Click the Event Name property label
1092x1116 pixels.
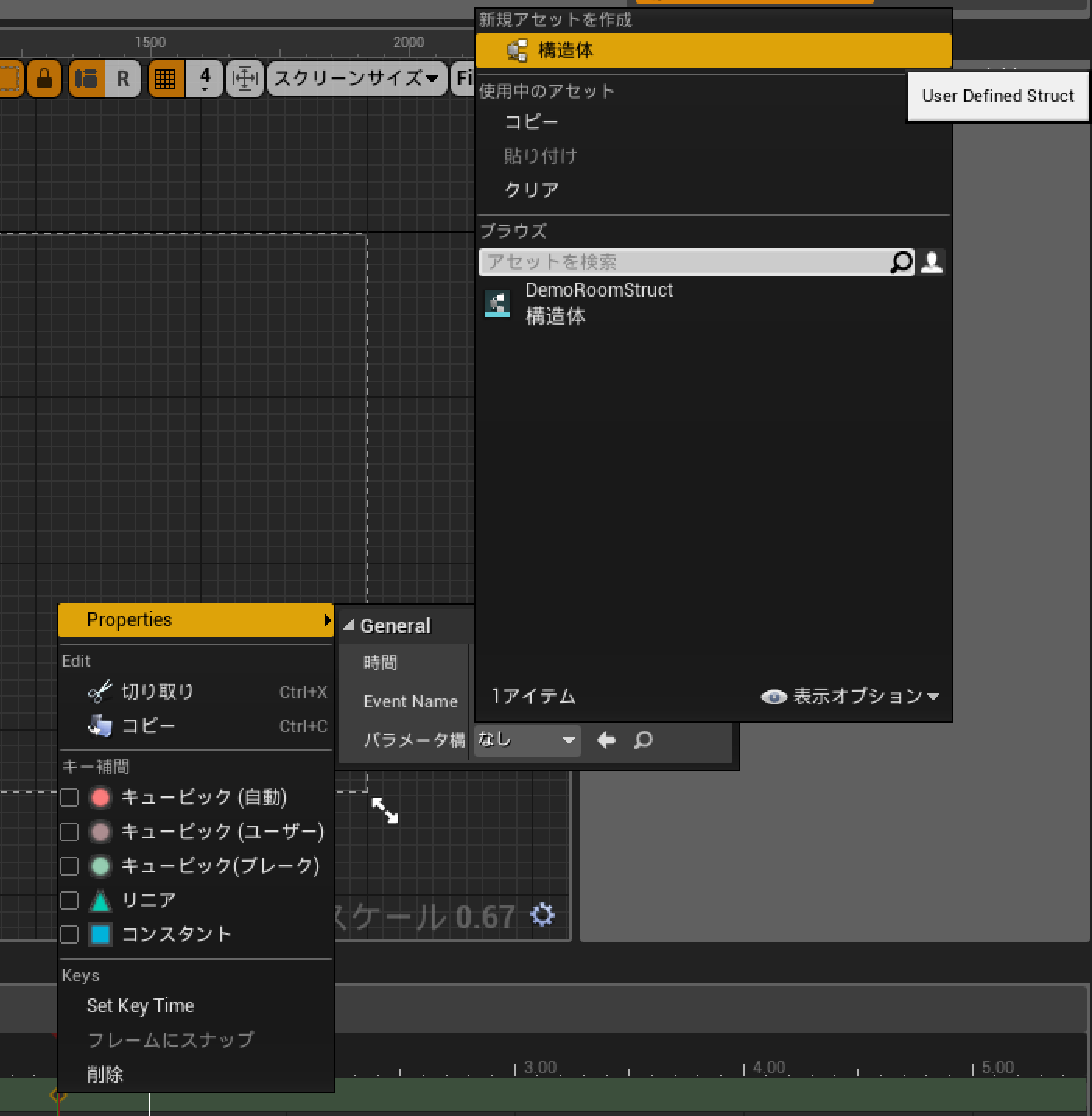tap(410, 701)
